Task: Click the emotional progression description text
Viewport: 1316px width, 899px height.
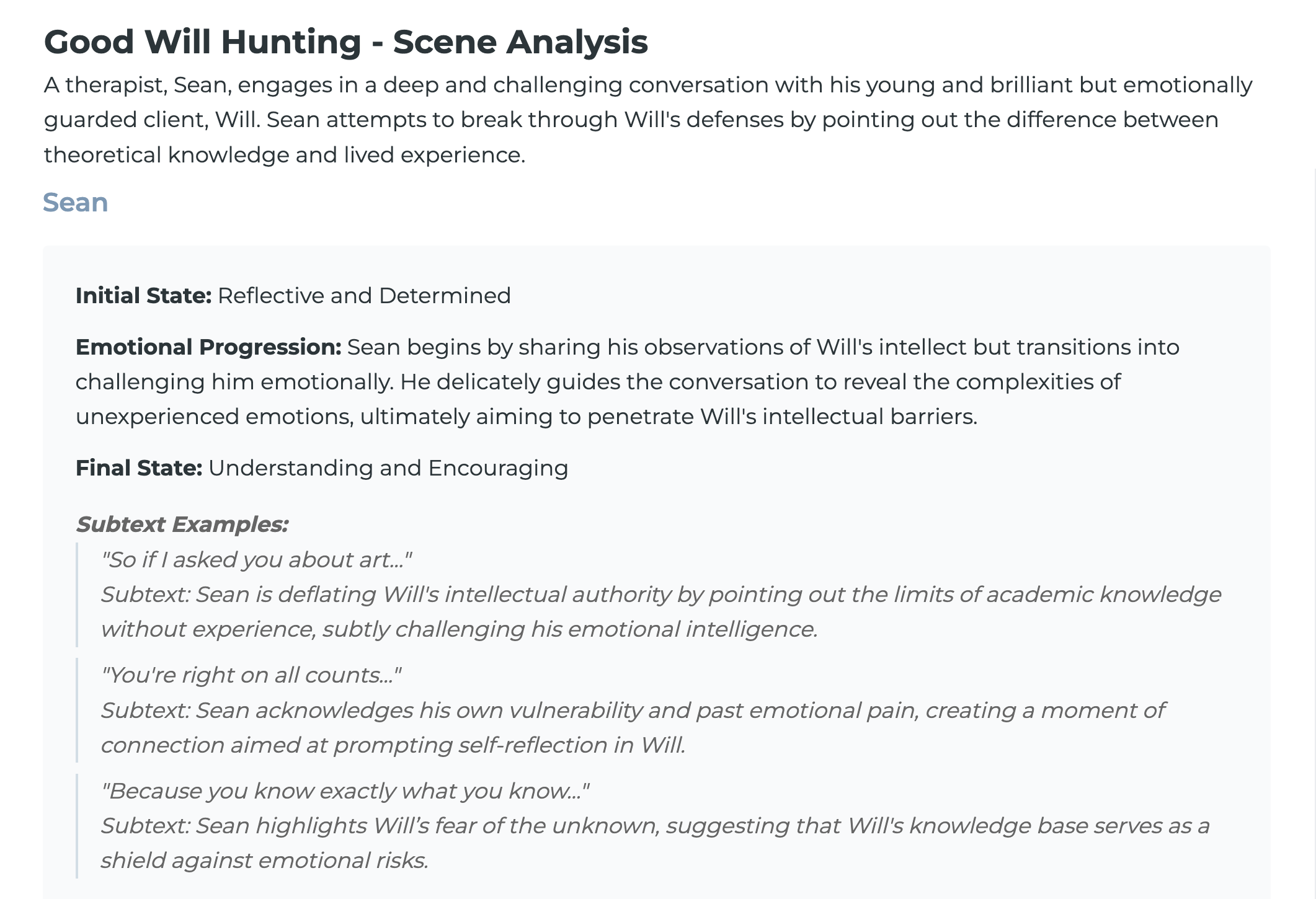Action: click(628, 382)
